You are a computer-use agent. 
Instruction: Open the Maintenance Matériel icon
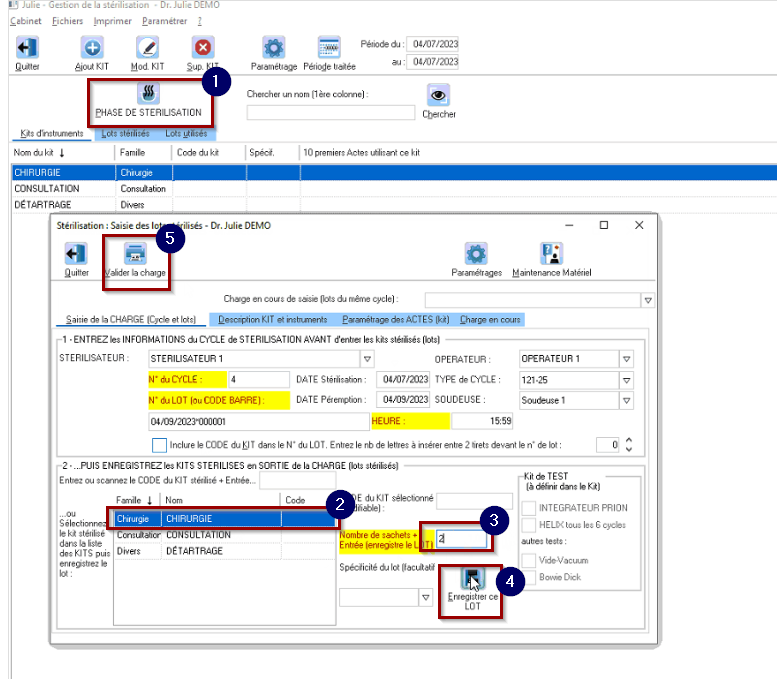tap(552, 254)
